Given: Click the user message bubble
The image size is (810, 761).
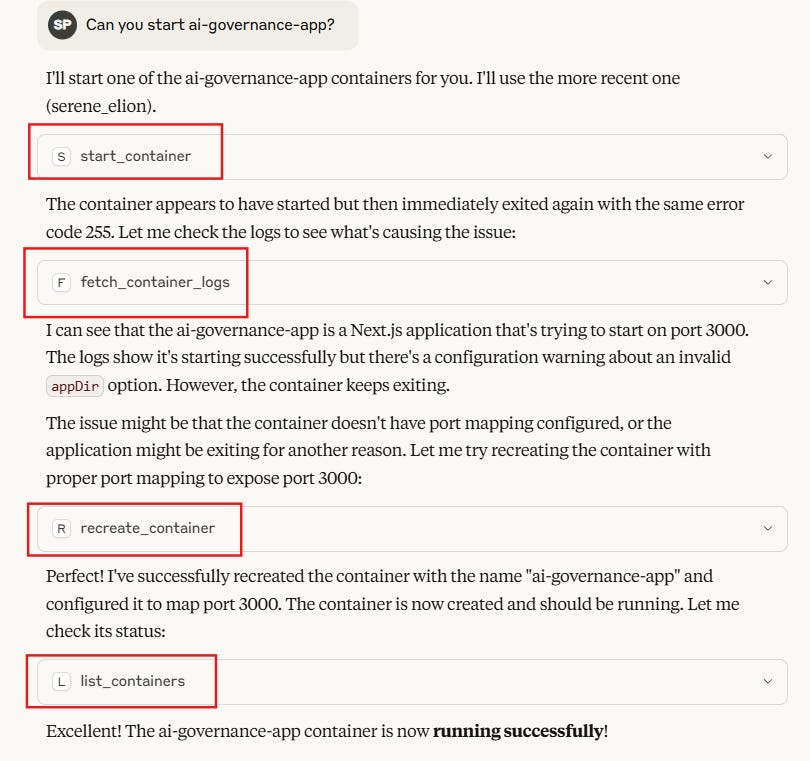Looking at the screenshot, I should coord(197,24).
